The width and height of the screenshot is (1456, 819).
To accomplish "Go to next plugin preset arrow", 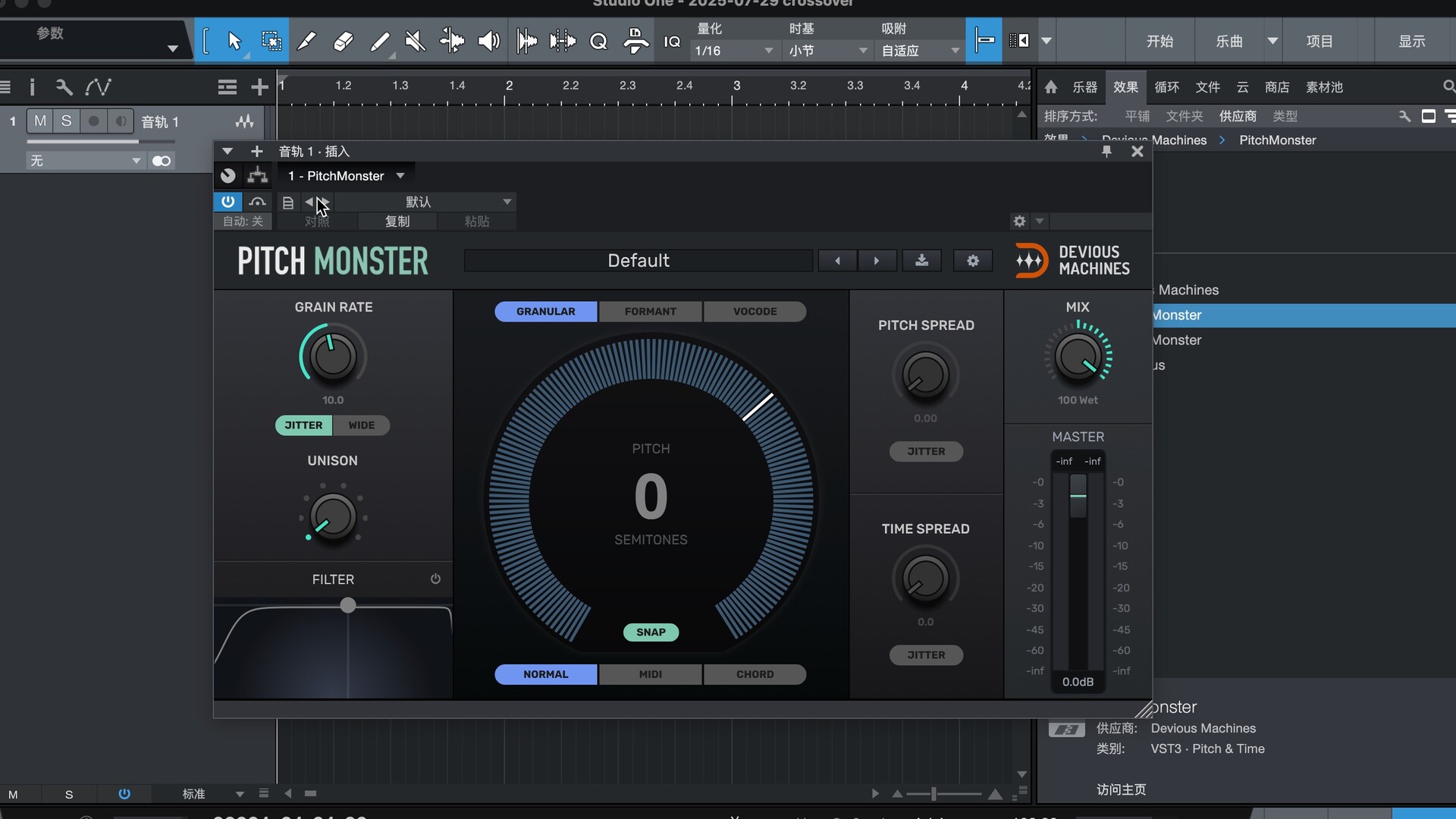I will click(877, 260).
